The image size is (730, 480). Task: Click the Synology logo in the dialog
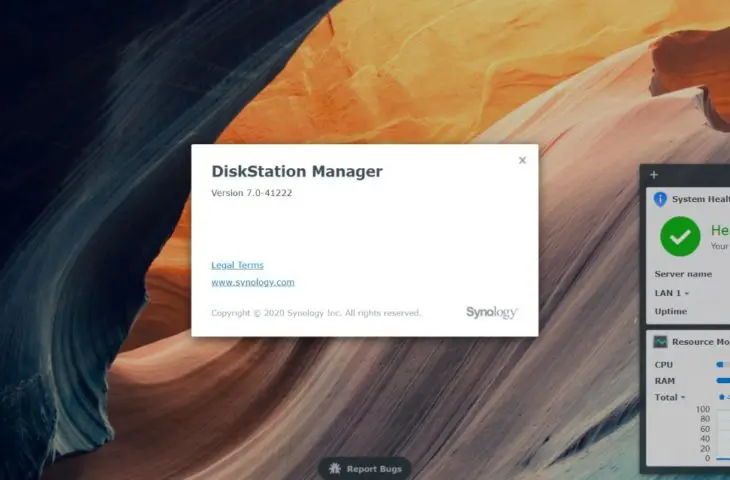[x=491, y=312]
